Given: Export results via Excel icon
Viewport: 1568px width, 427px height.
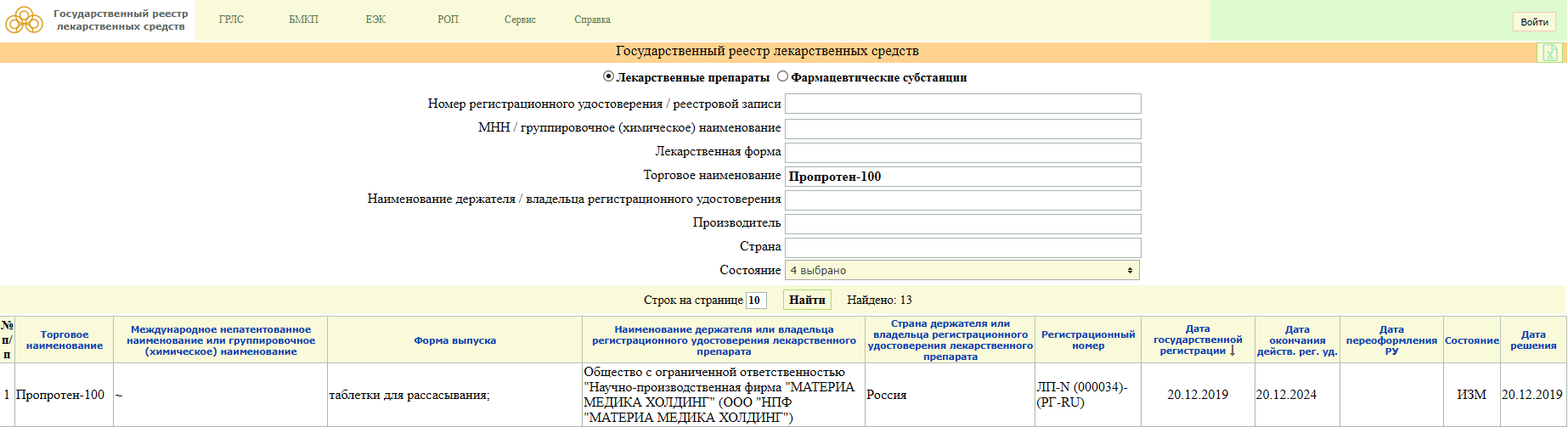Looking at the screenshot, I should tap(1549, 53).
